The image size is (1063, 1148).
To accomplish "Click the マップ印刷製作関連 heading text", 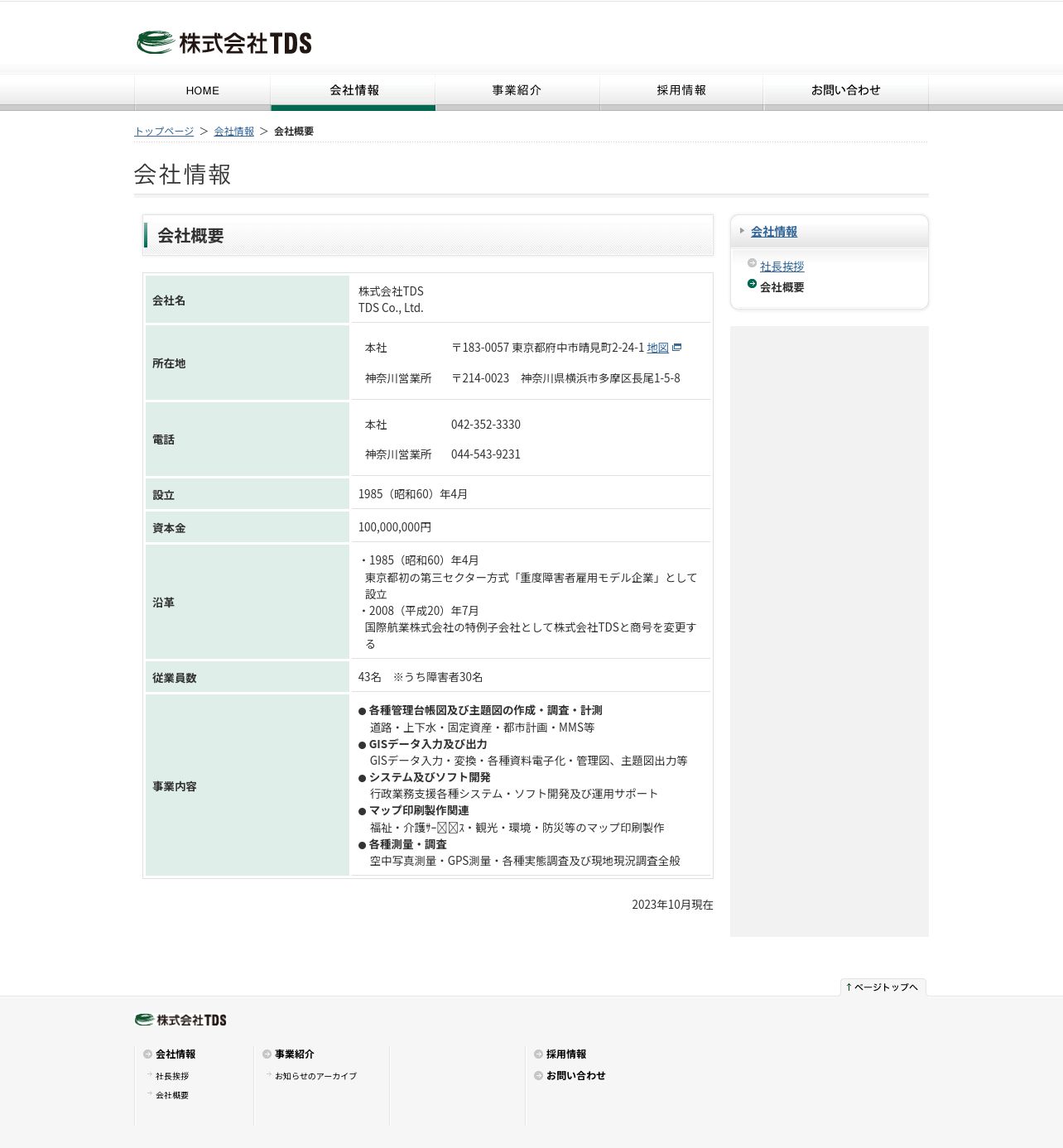I will pos(419,810).
